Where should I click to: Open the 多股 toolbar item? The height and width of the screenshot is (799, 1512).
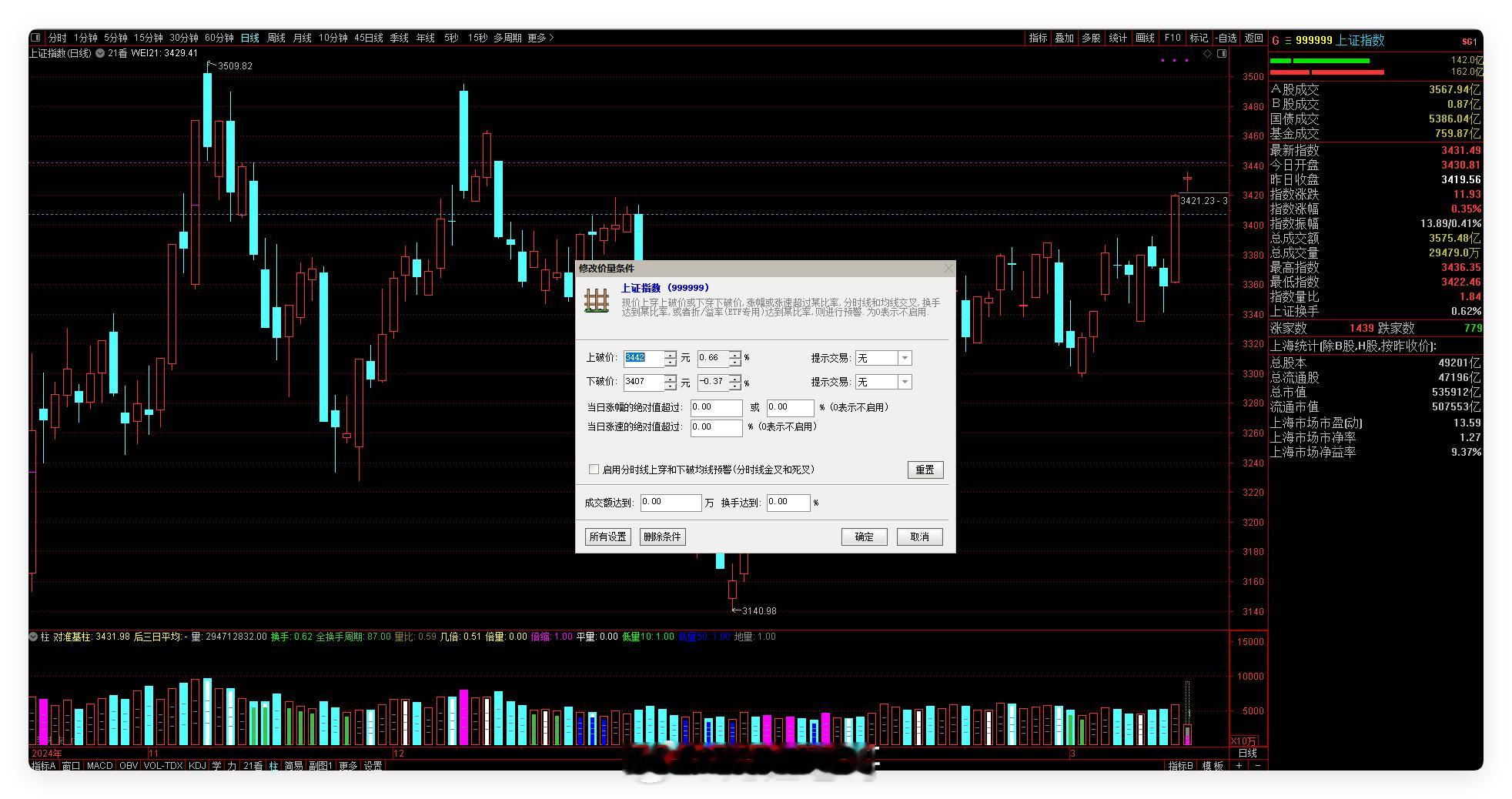pyautogui.click(x=1091, y=38)
